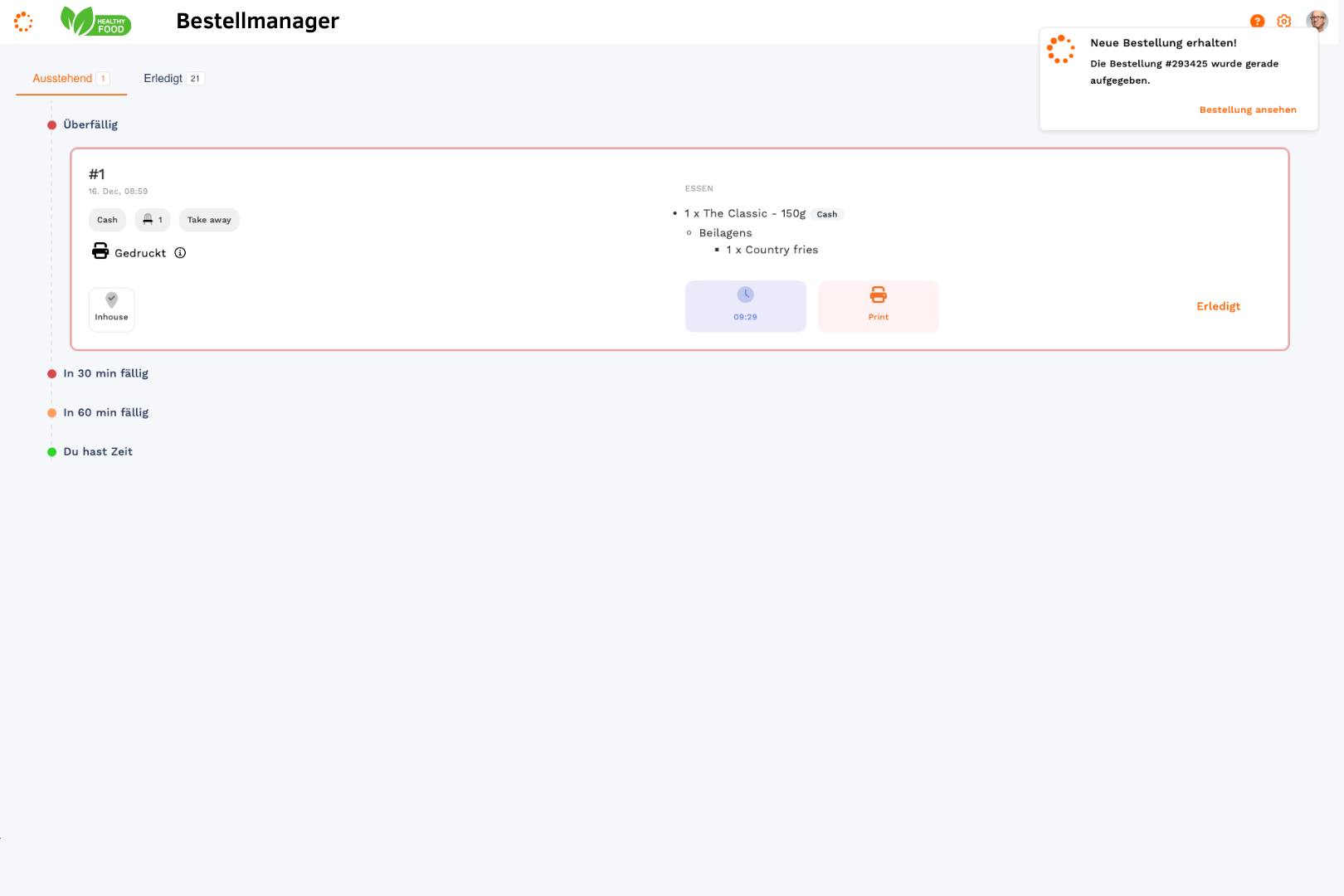Open the help question mark icon
The width and height of the screenshot is (1344, 896).
click(1257, 22)
